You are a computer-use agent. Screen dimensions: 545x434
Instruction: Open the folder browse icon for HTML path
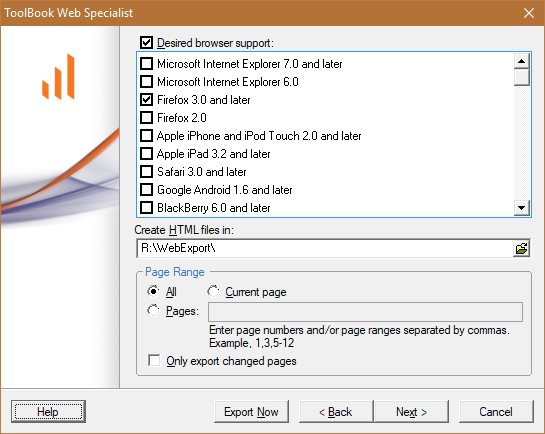point(521,248)
